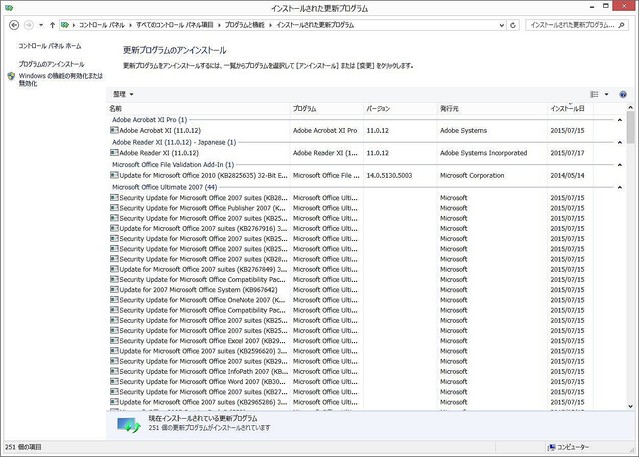Image resolution: width=639 pixels, height=457 pixels.
Task: Click icon of the Office Word 2007 update row
Action: point(114,381)
